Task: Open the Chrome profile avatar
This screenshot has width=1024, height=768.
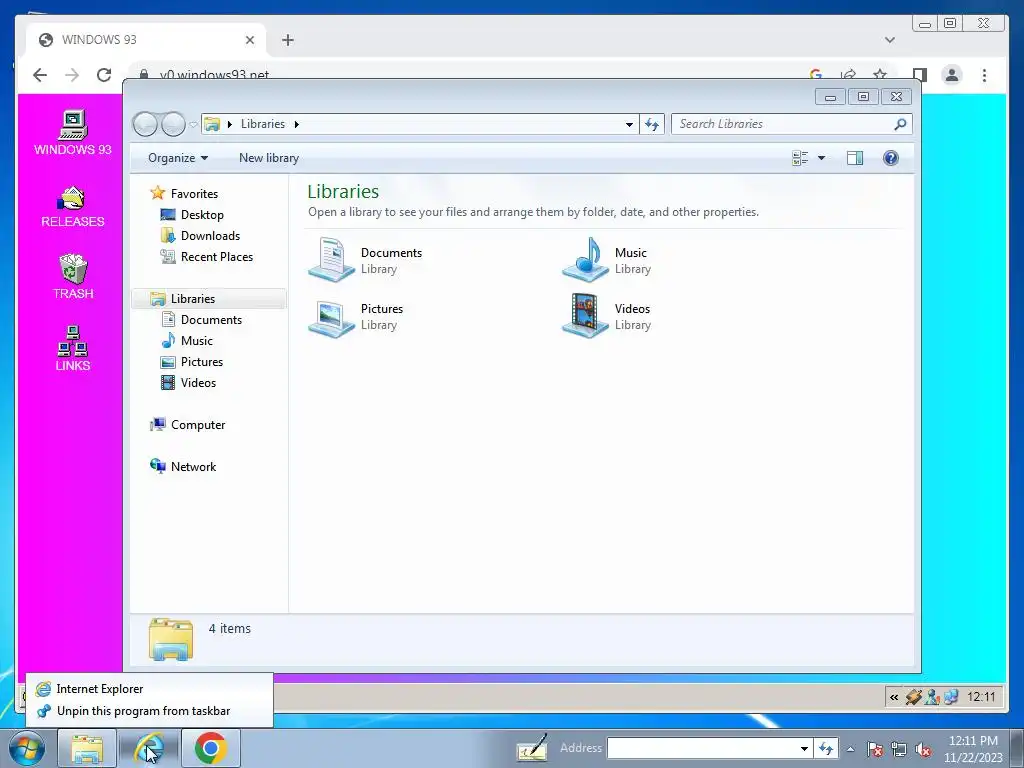Action: (x=952, y=75)
